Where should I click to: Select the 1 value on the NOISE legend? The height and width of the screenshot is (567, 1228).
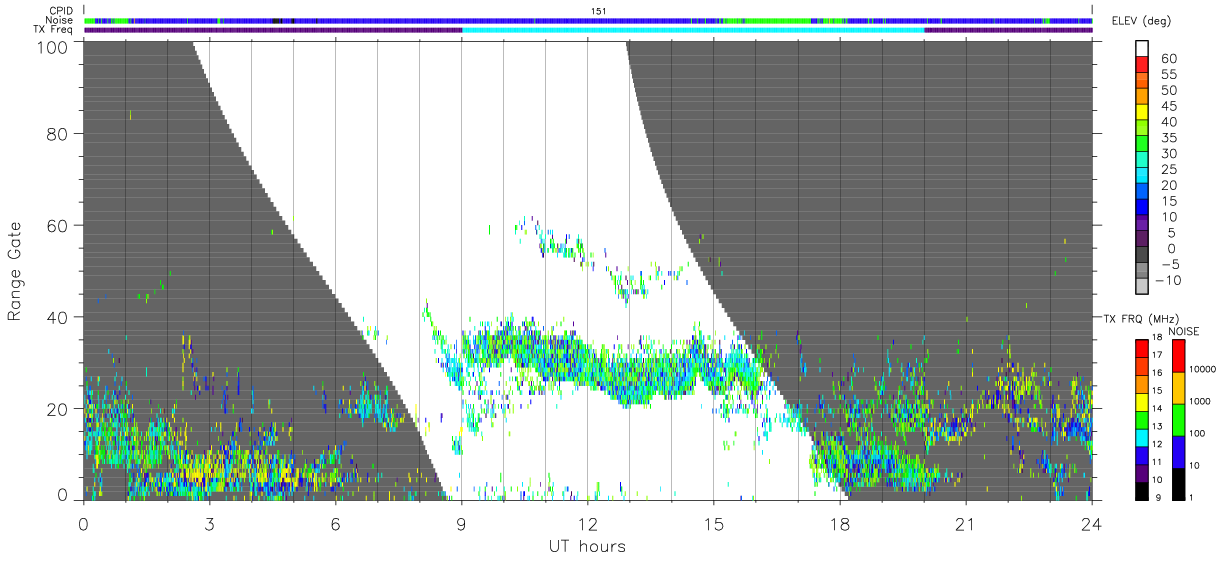[x=1193, y=497]
